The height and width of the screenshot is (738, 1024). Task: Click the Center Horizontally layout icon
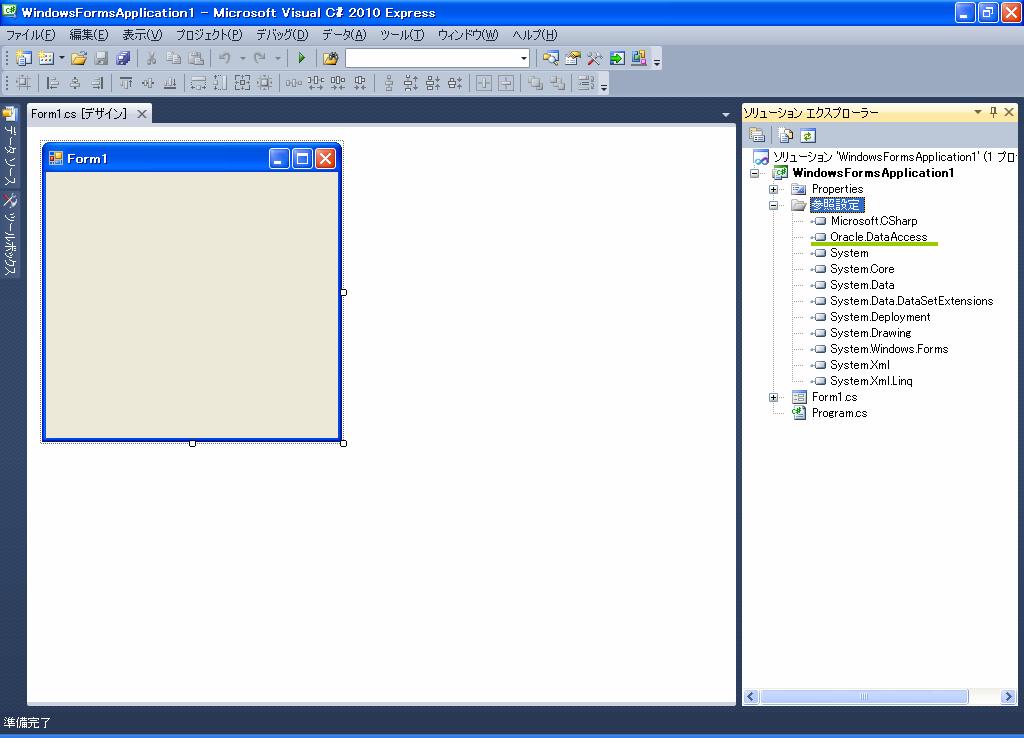484,83
